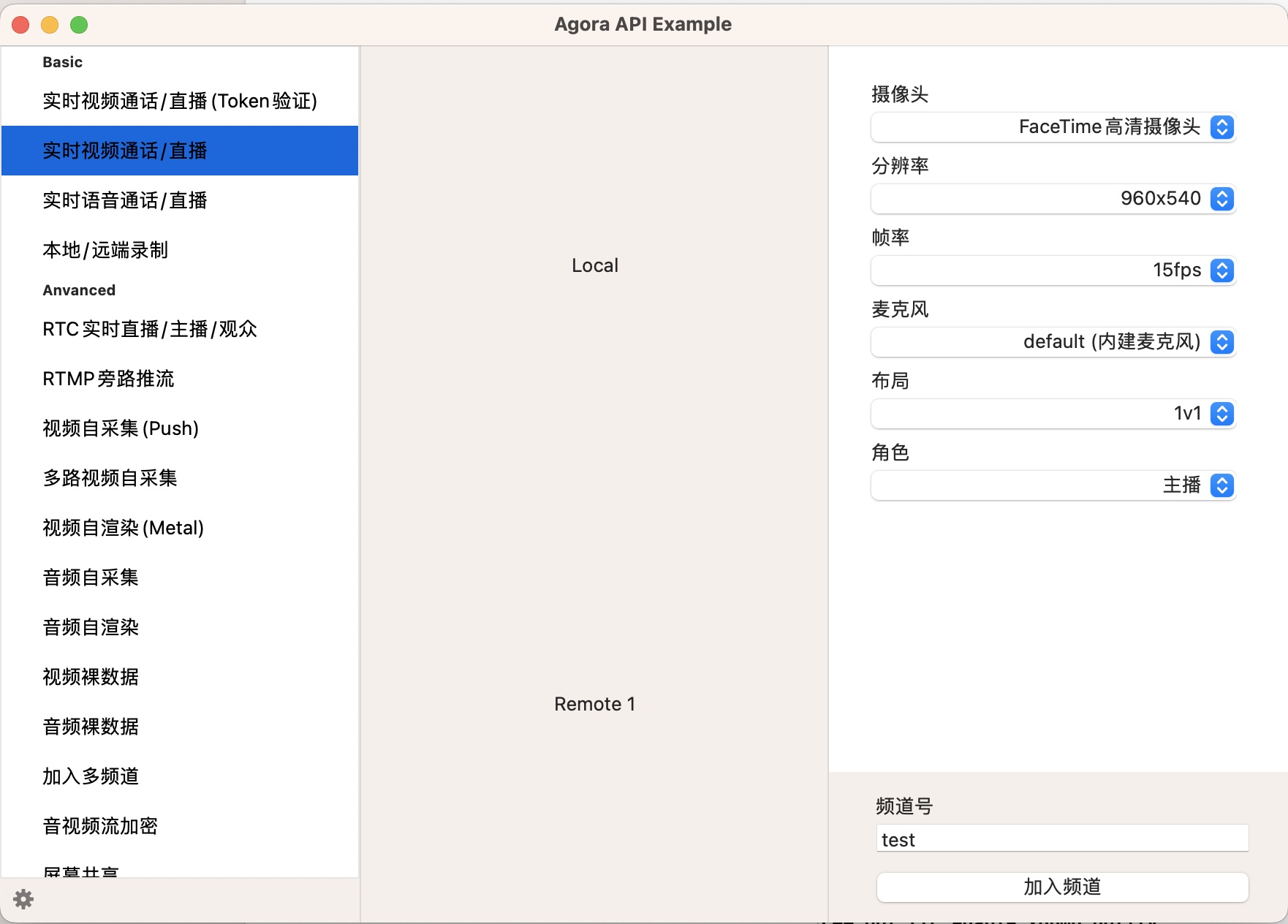Screen dimensions: 1288x924
Task: Select 加入多频道 in sidebar
Action: pyautogui.click(x=180, y=776)
